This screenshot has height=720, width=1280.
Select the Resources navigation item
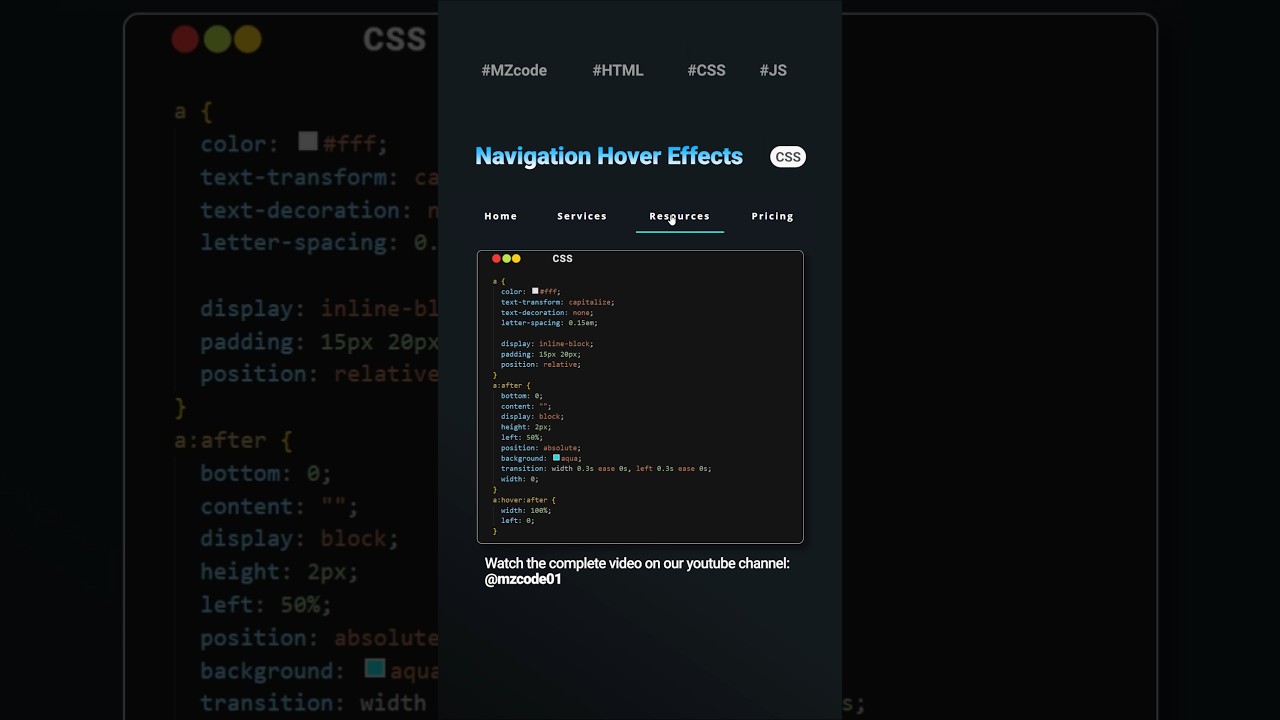click(679, 216)
